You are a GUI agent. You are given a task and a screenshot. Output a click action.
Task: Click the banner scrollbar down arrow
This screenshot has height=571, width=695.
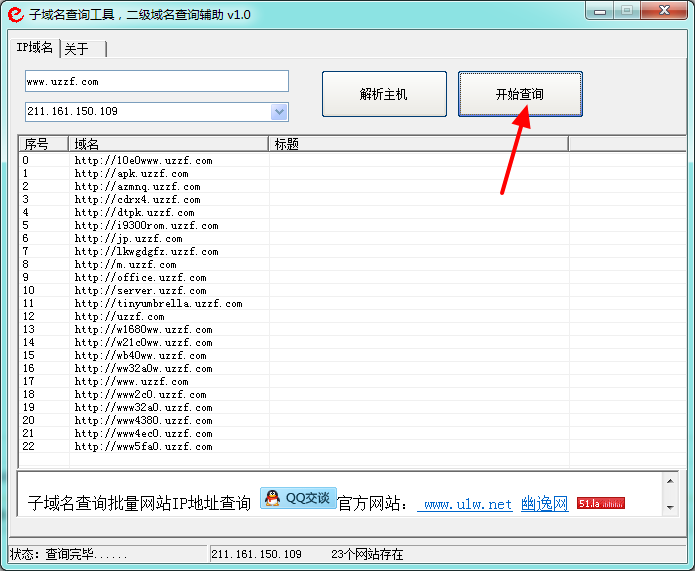click(670, 507)
